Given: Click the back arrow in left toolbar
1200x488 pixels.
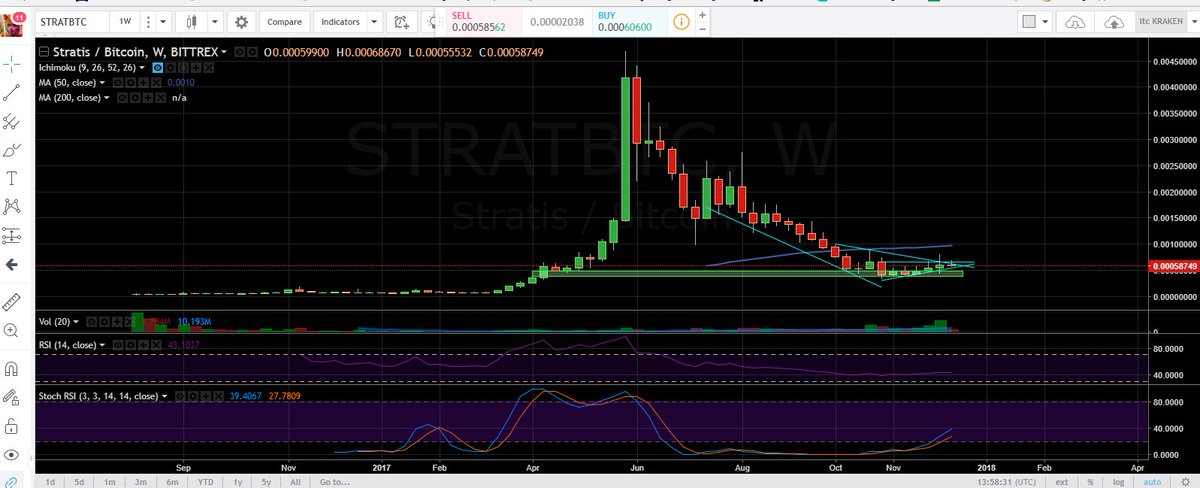Looking at the screenshot, I should (12, 265).
